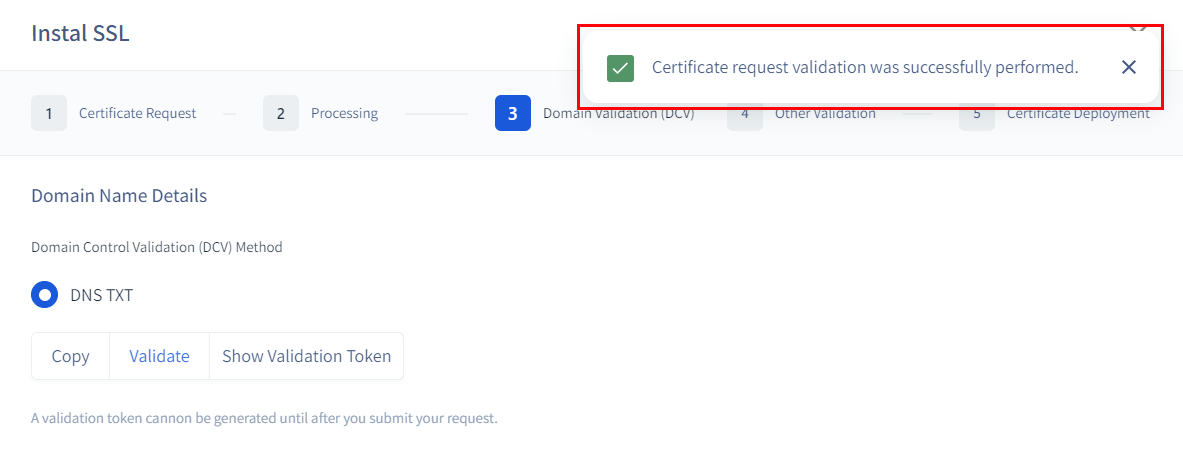Click the step 5 number badge

[x=975, y=115]
